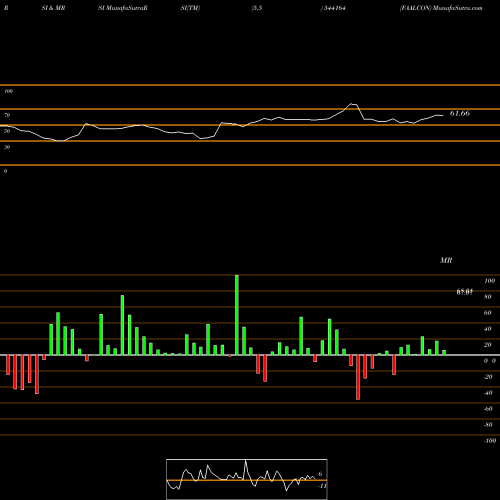Viewport: 500px width, 500px height.
Task: Click the FAALCON MunafaSutra.com header text
Action: 441,8
